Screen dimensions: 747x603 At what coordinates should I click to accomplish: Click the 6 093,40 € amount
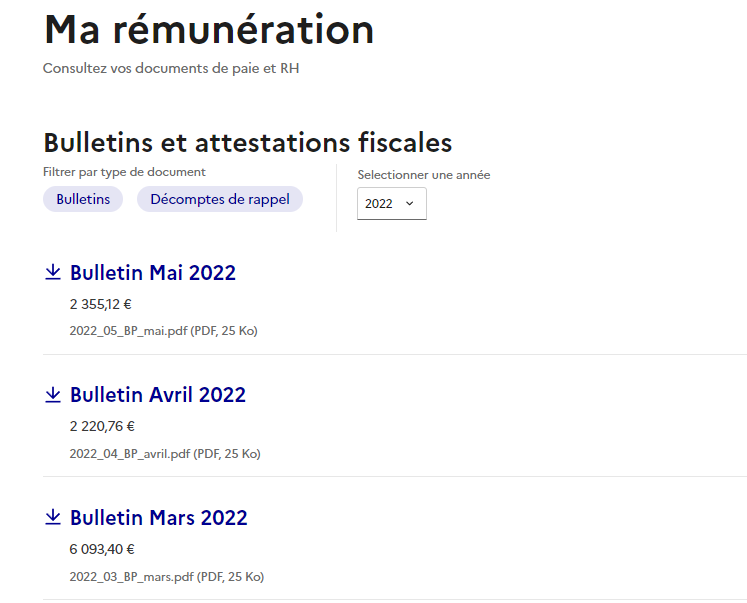click(102, 549)
